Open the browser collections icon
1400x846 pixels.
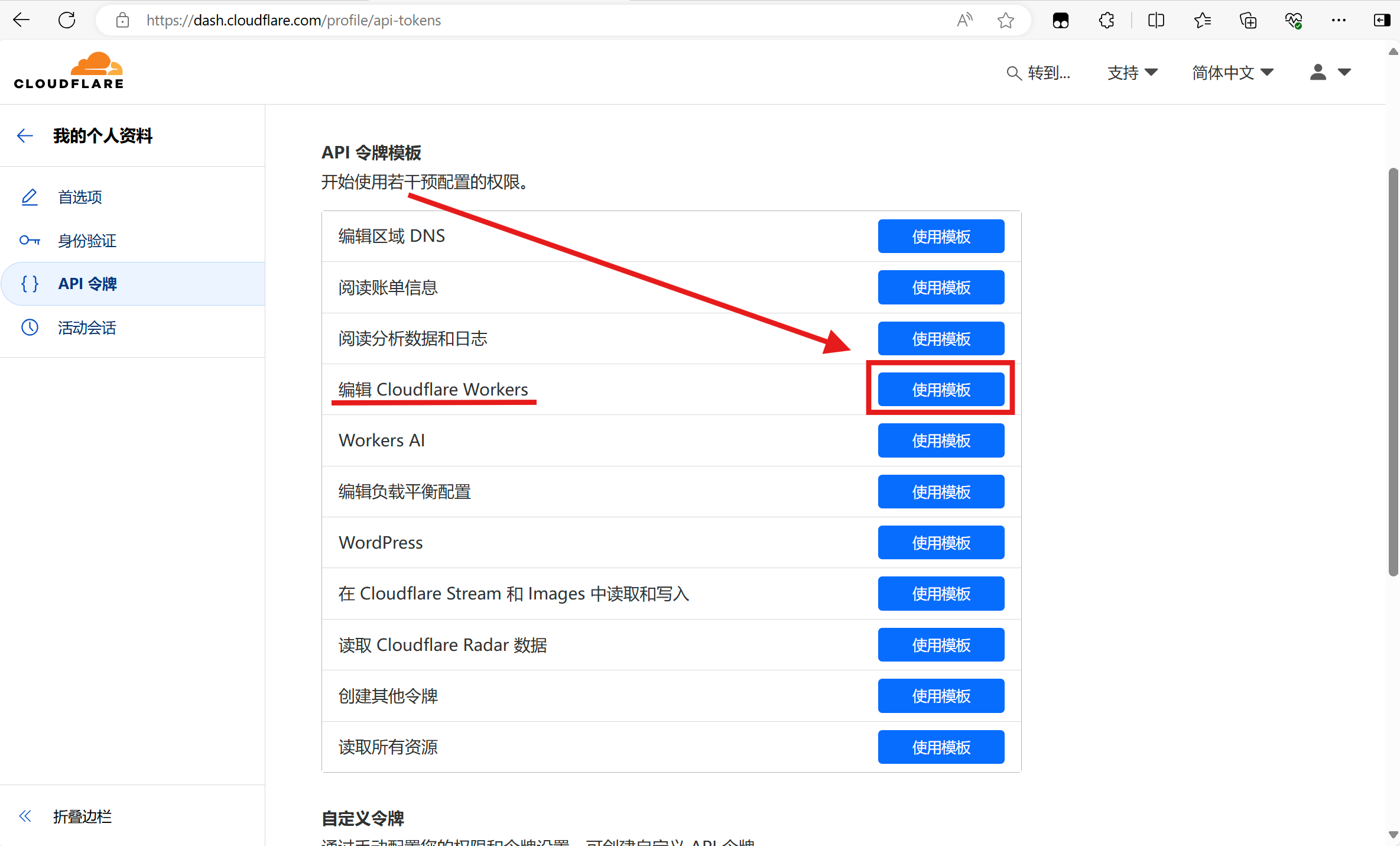[1248, 21]
